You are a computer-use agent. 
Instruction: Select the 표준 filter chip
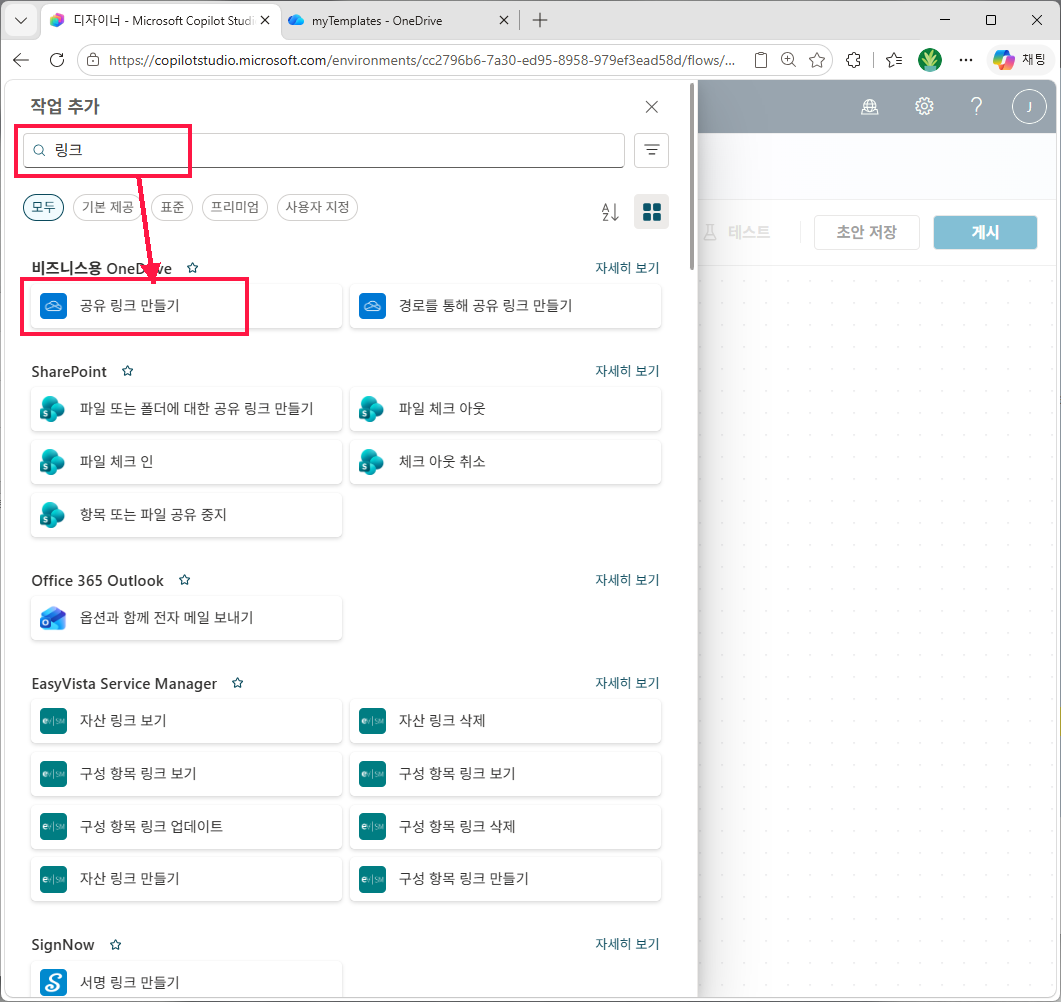(172, 207)
